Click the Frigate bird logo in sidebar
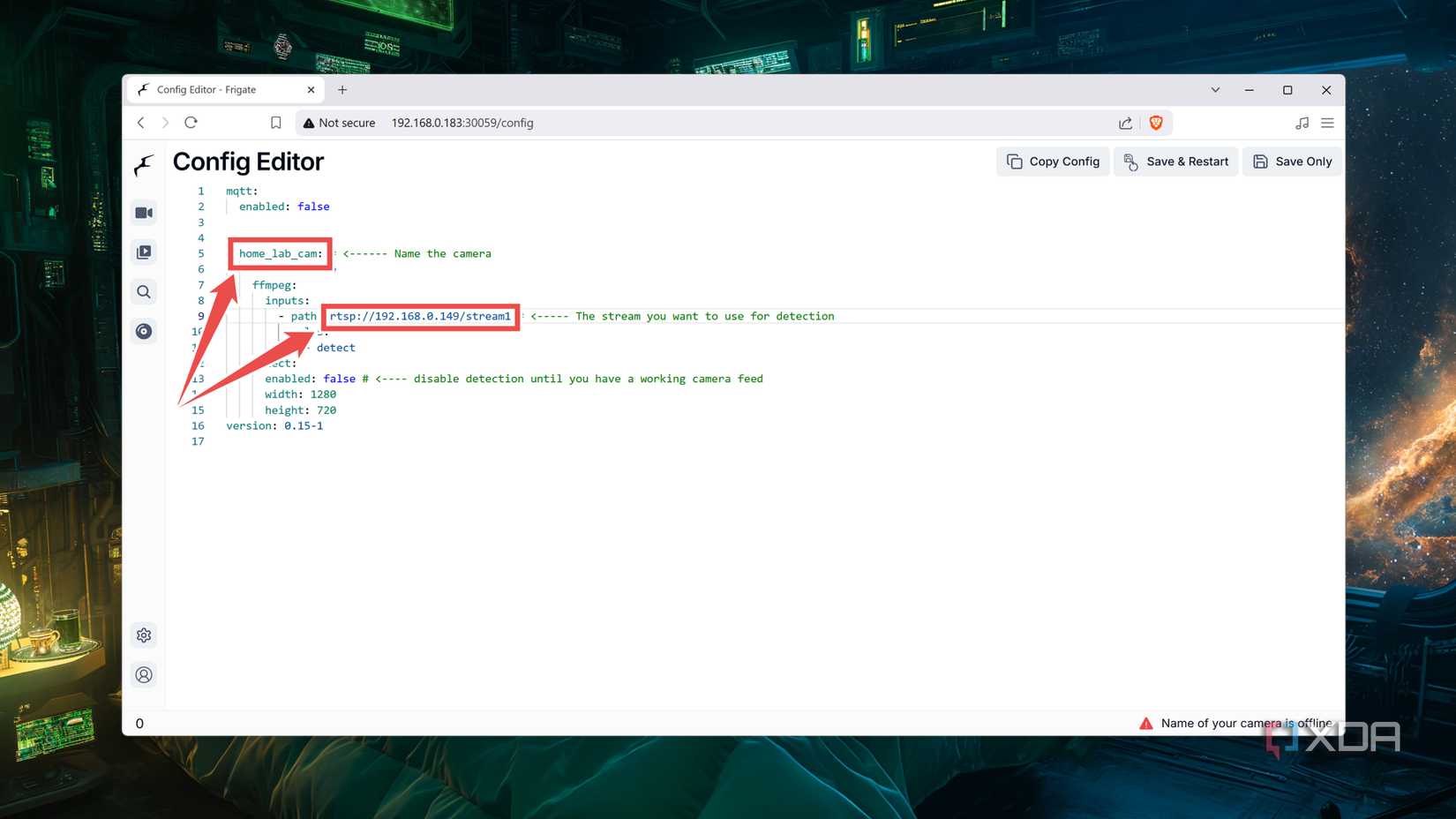 click(144, 165)
